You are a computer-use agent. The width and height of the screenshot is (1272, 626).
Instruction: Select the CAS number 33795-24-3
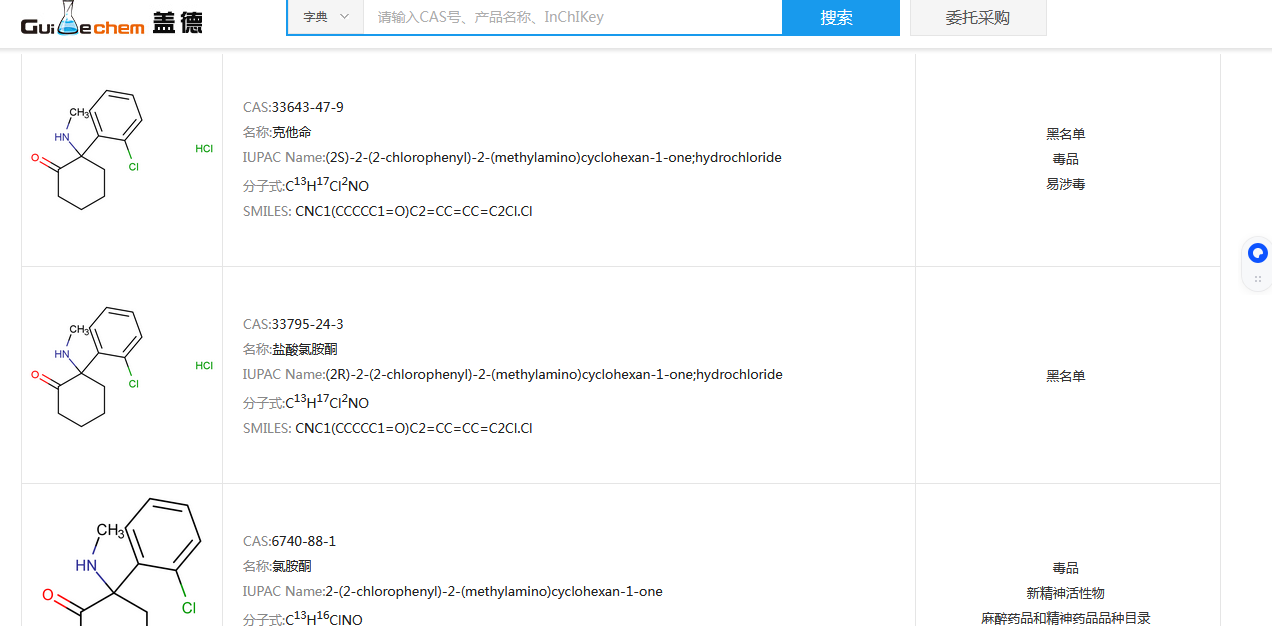point(307,324)
